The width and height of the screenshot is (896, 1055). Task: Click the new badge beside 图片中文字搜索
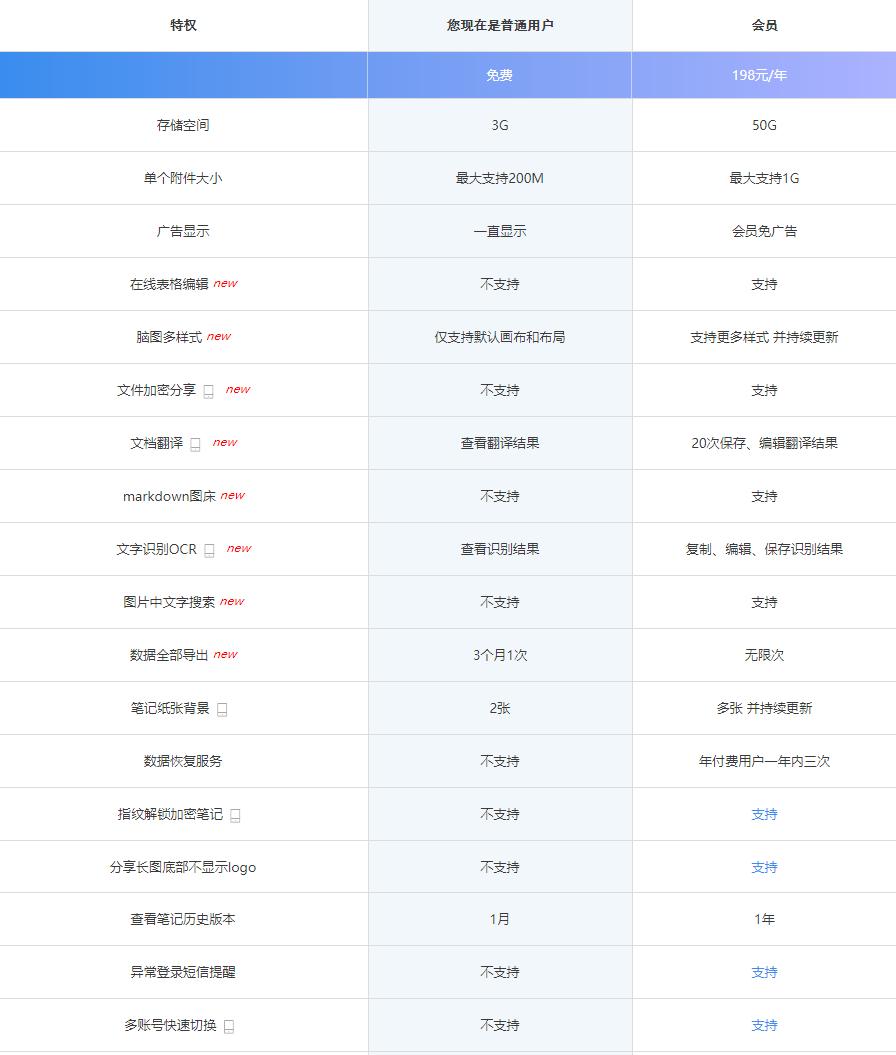(231, 601)
